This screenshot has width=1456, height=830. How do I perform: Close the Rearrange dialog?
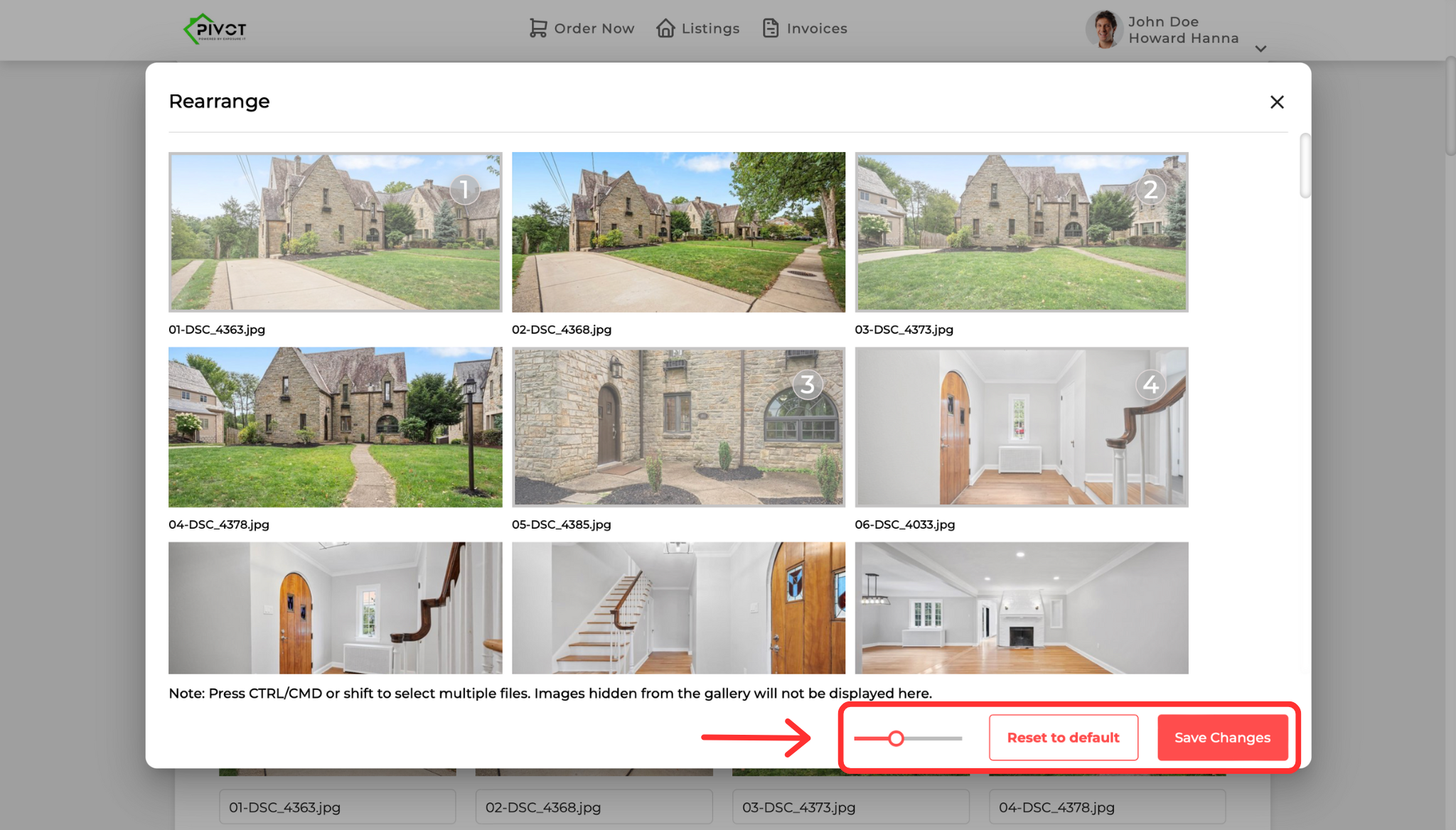1277,102
